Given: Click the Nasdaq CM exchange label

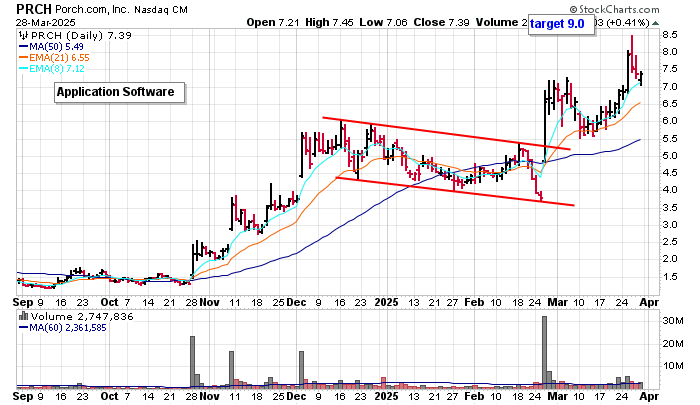Looking at the screenshot, I should click(161, 9).
